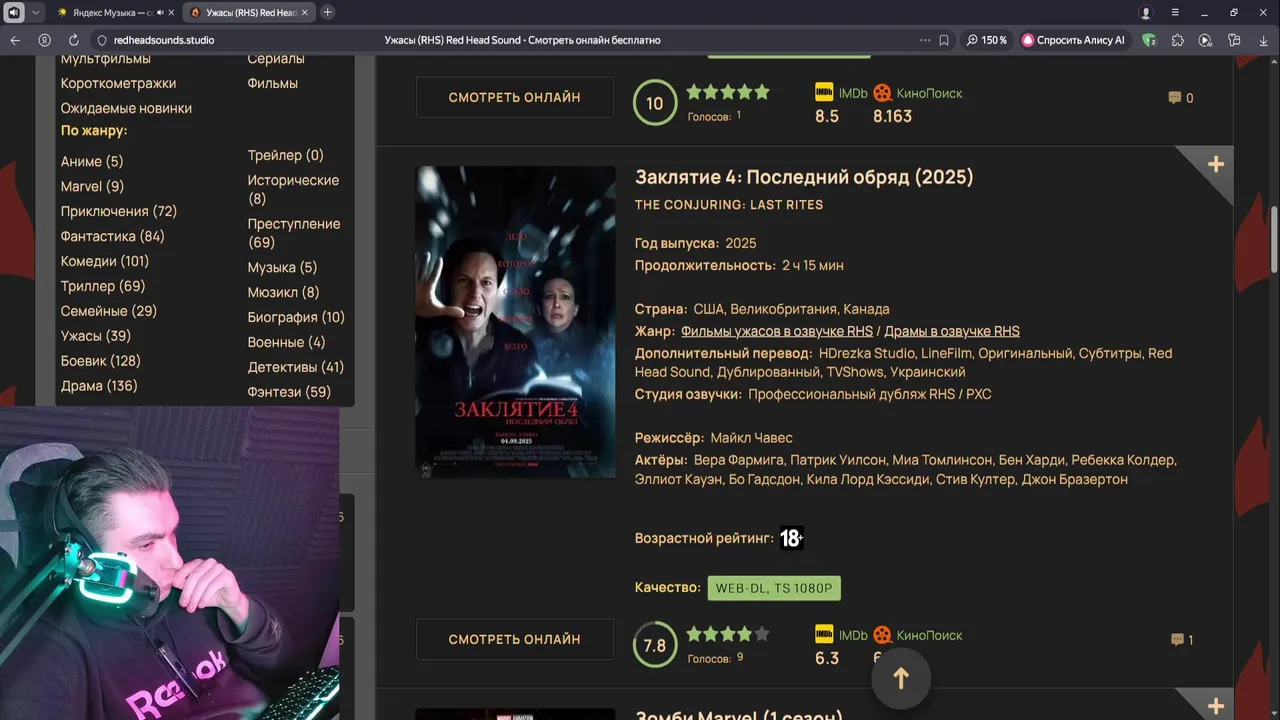The height and width of the screenshot is (720, 1280).
Task: Open comments icon showing 0 comments
Action: pyautogui.click(x=1181, y=98)
